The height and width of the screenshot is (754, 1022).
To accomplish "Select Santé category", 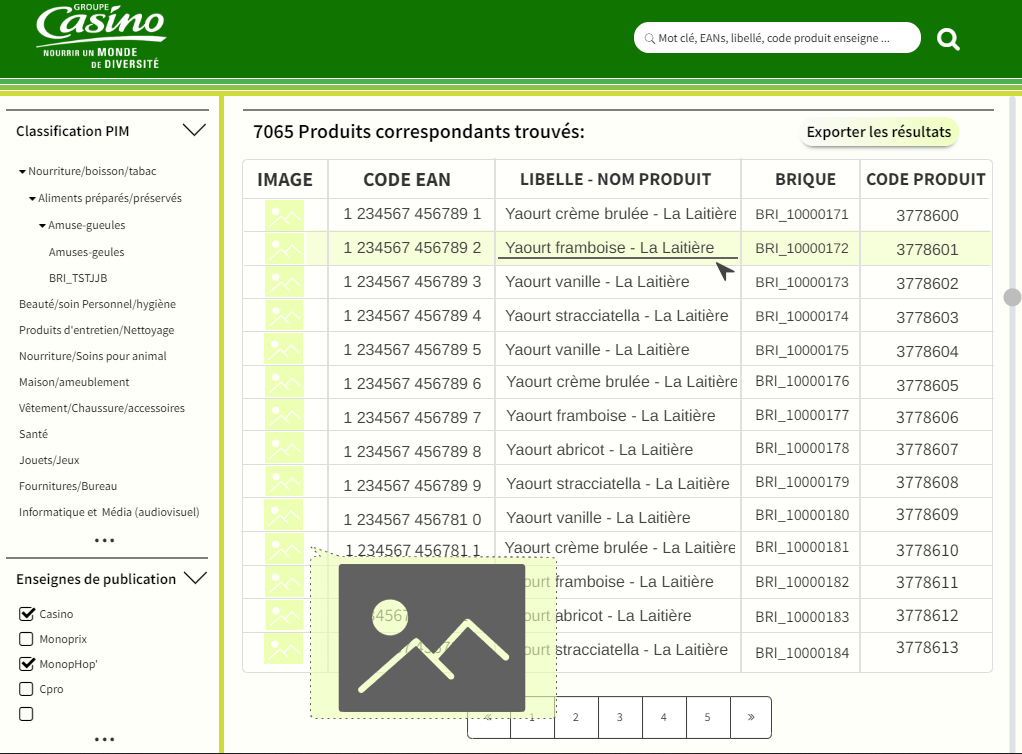I will pyautogui.click(x=33, y=434).
